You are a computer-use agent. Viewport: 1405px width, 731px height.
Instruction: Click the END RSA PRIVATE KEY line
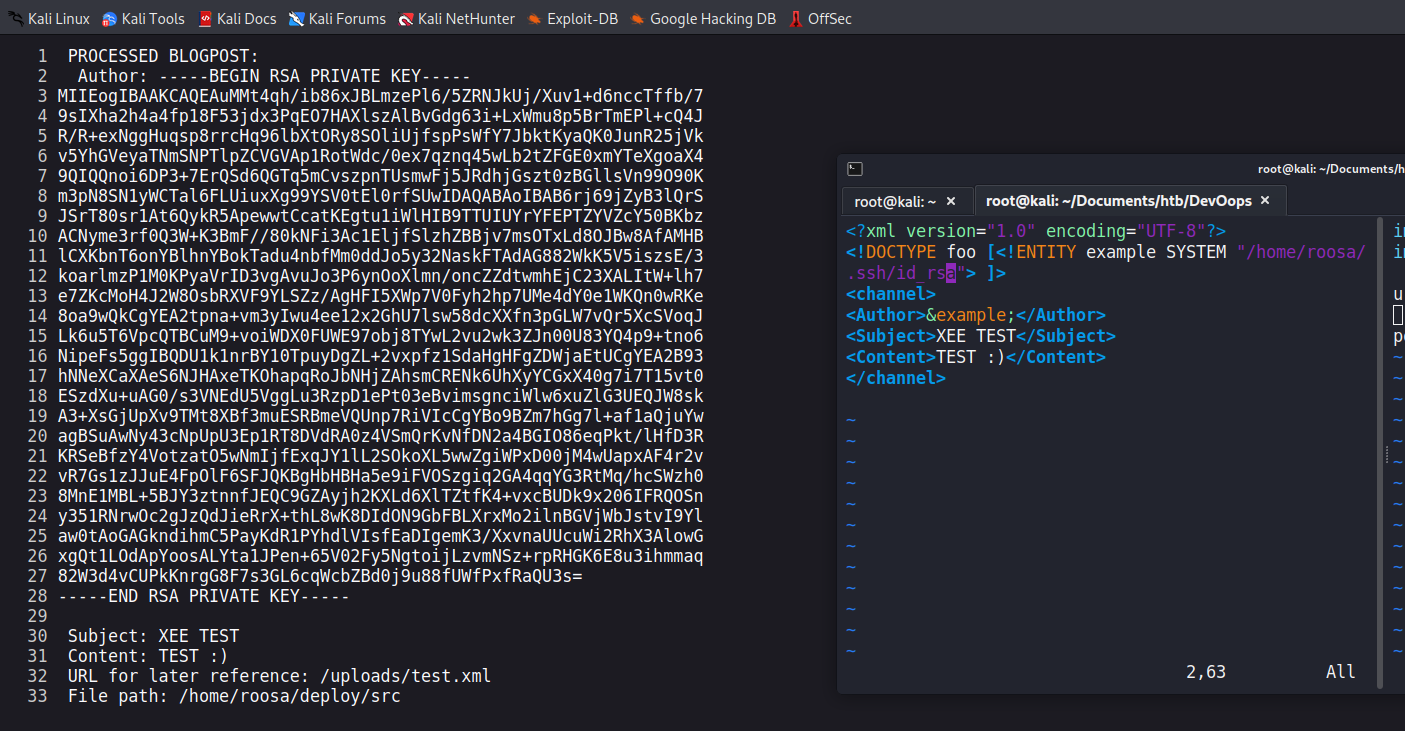(204, 596)
